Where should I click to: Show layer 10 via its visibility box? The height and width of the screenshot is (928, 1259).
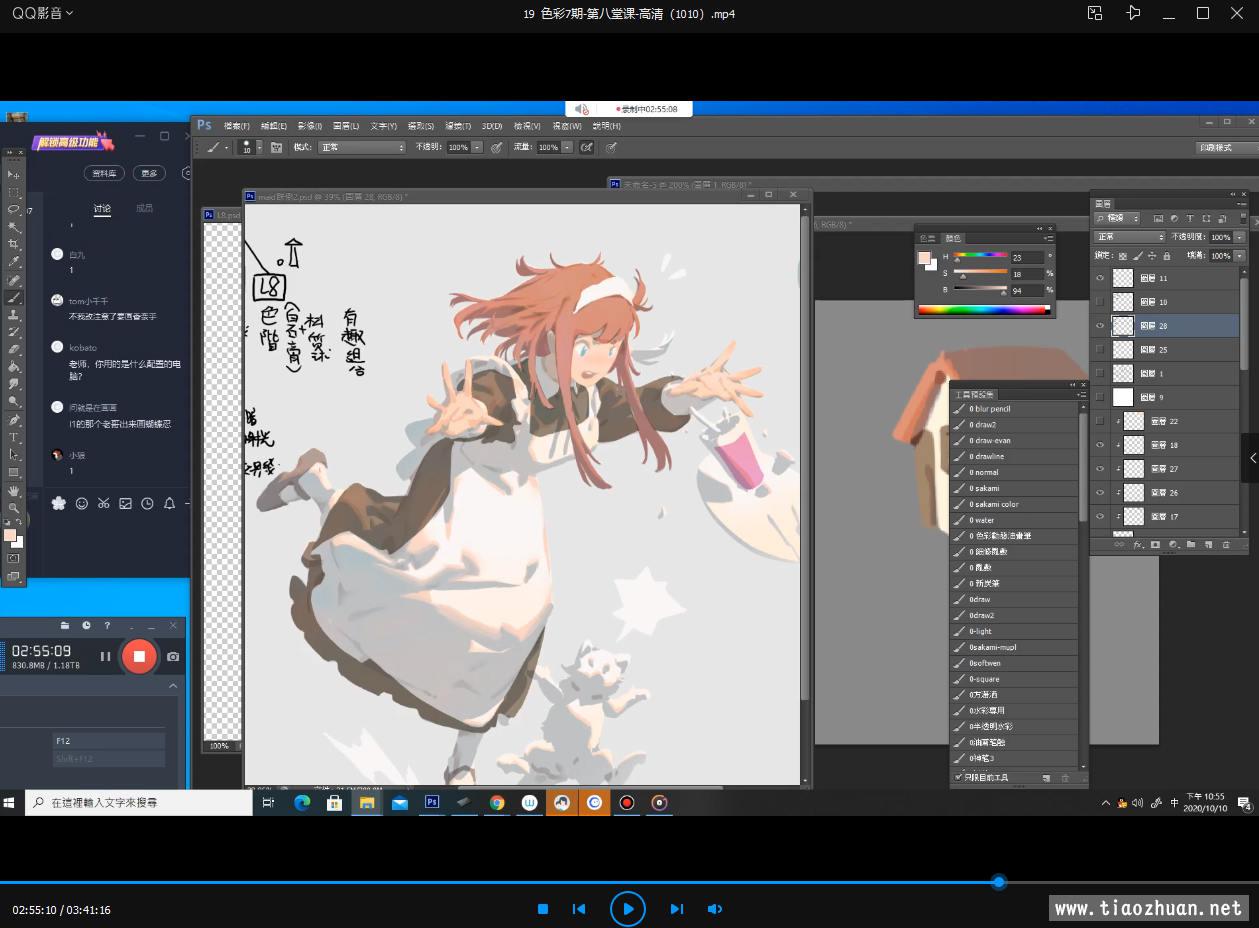click(x=1101, y=302)
